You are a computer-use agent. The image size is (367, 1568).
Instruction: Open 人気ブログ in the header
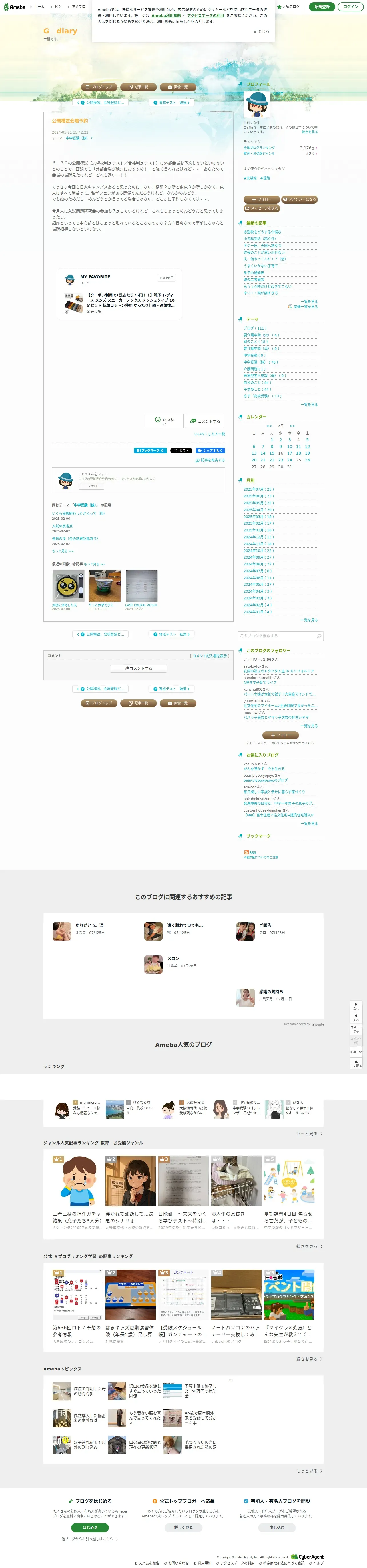(x=288, y=7)
